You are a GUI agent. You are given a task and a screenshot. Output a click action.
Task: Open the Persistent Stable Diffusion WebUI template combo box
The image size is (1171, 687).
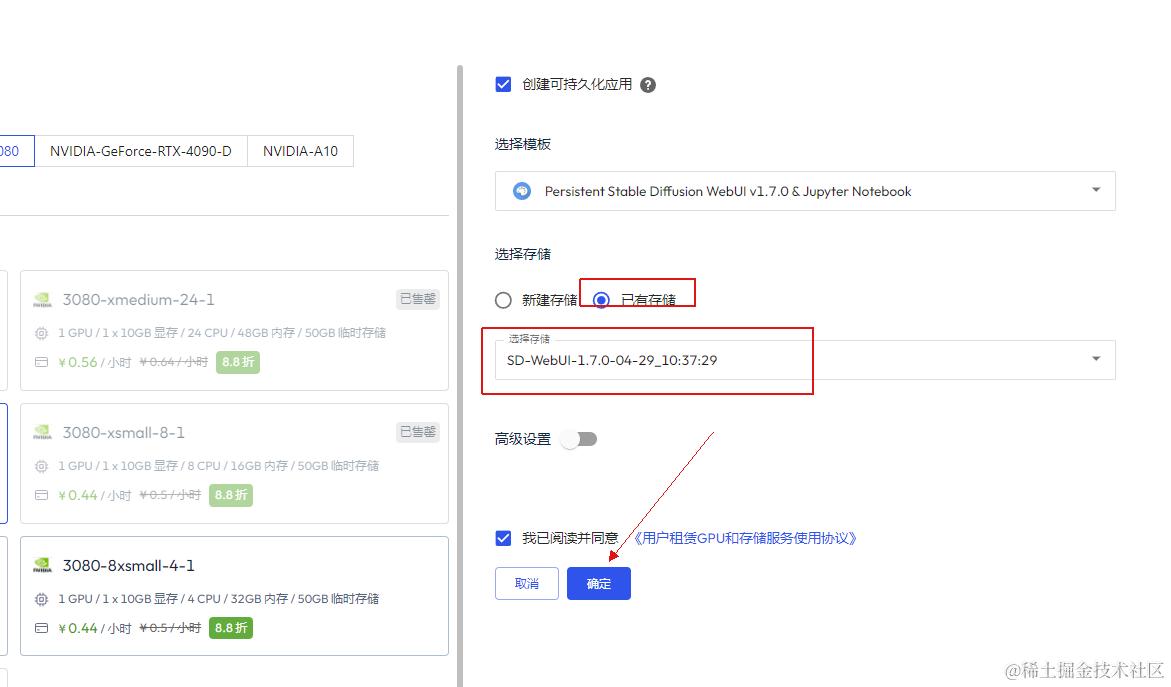click(x=805, y=191)
